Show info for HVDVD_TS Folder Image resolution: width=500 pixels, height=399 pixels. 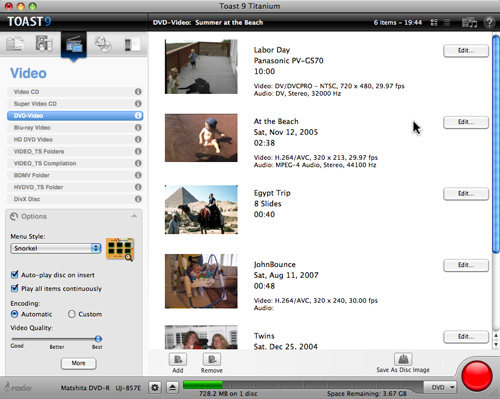click(x=138, y=187)
